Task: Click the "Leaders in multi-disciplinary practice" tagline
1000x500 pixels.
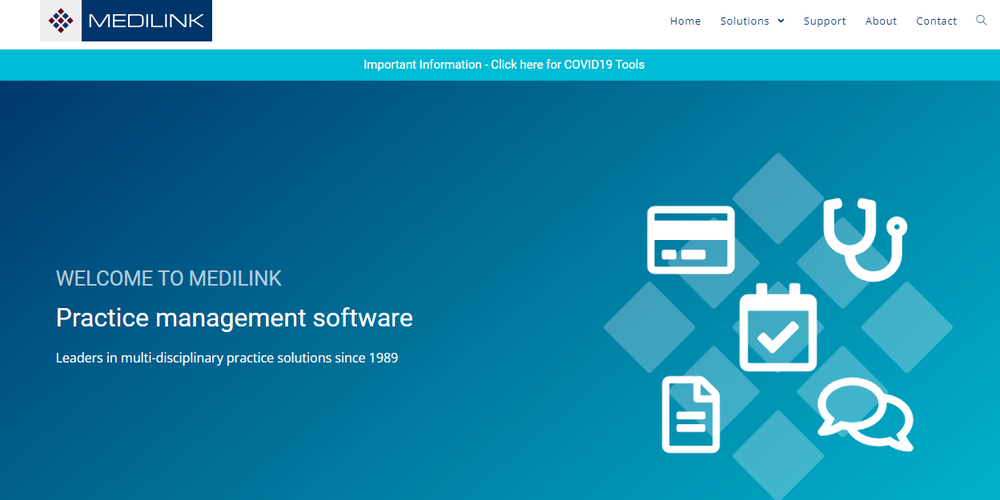Action: point(227,358)
